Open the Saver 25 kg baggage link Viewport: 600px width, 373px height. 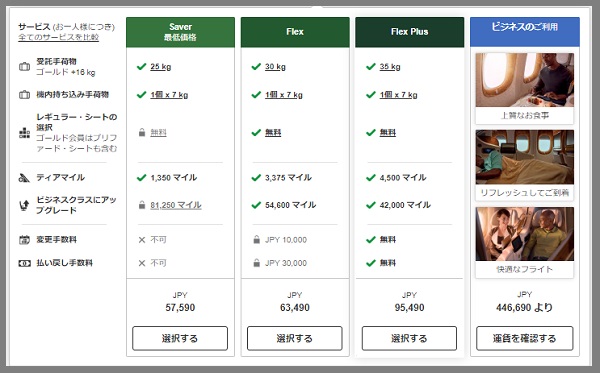click(161, 67)
